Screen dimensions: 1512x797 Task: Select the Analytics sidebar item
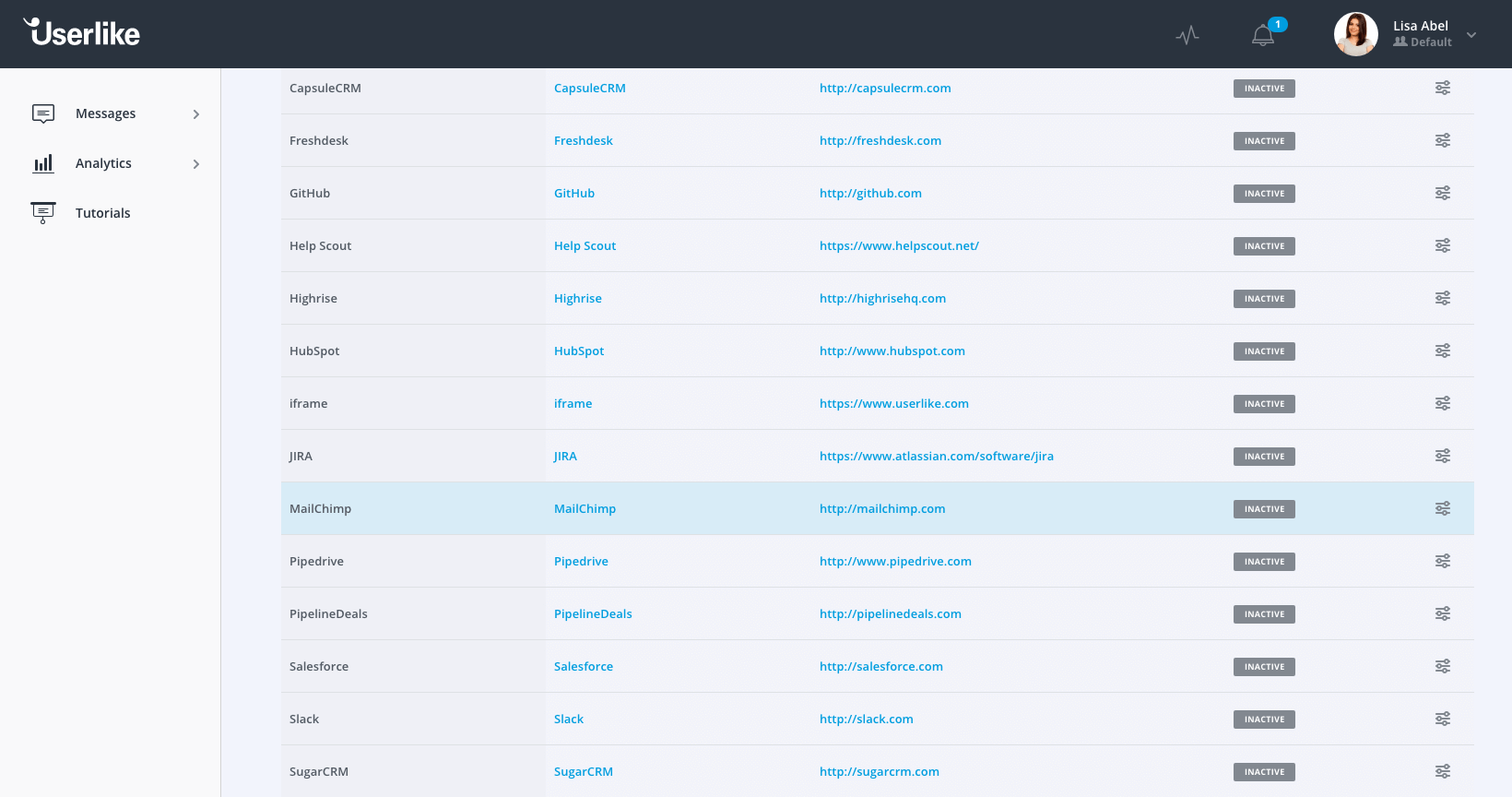(103, 163)
